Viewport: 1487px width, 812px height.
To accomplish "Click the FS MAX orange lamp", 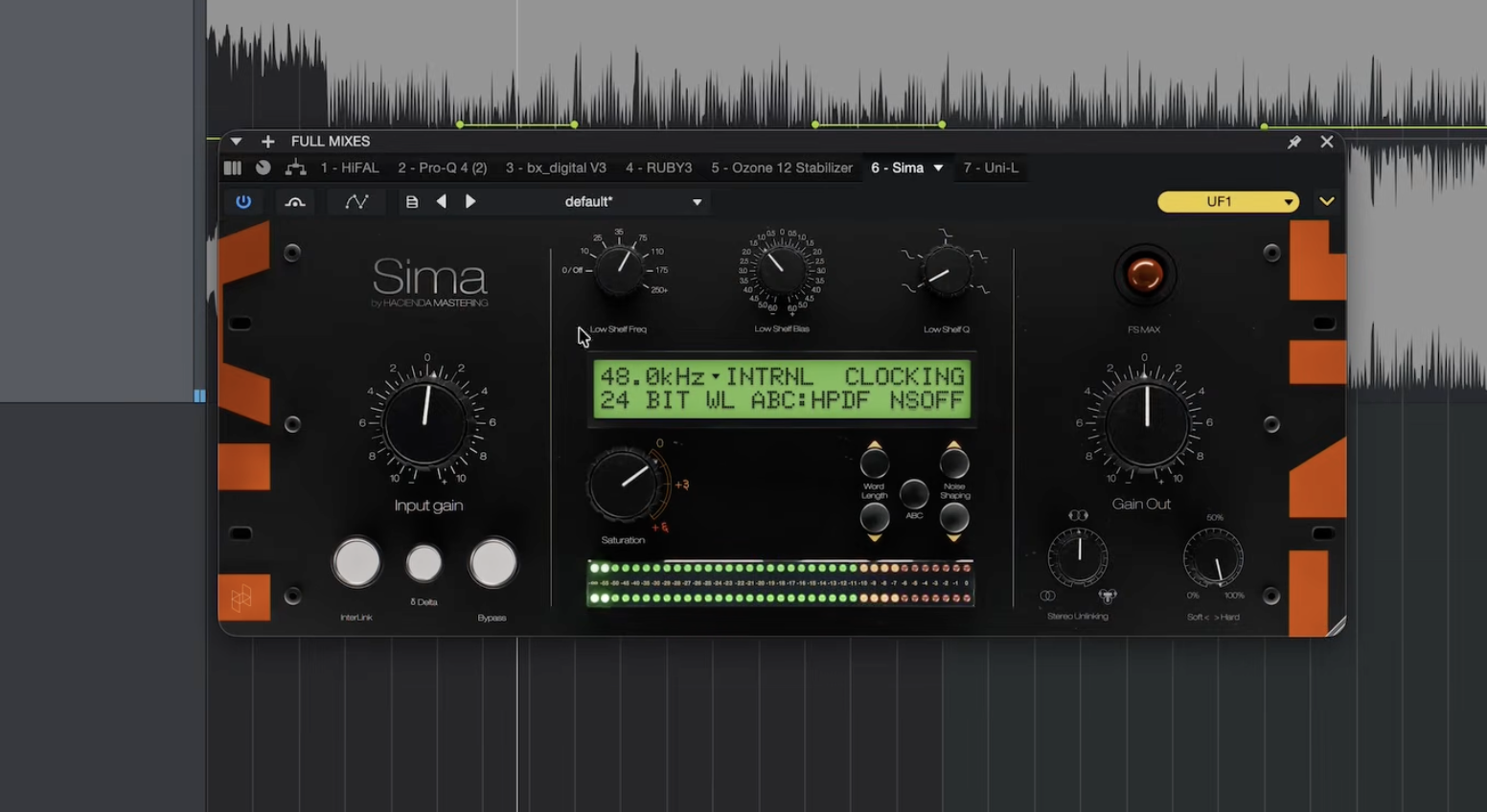I will 1144,275.
